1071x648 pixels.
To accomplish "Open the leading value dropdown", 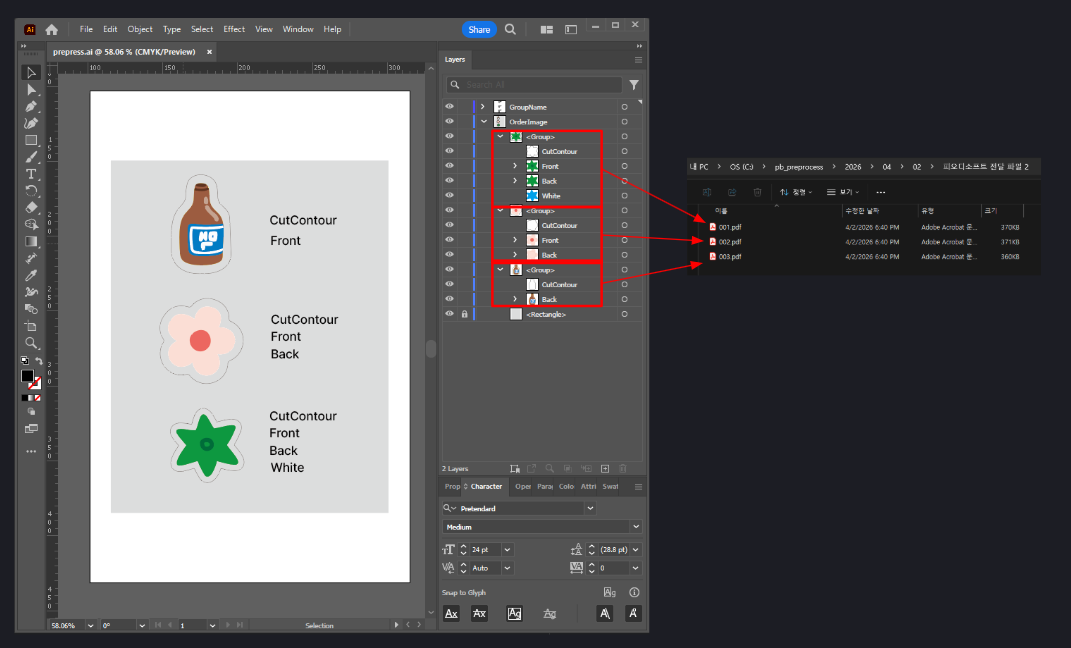I will (636, 550).
